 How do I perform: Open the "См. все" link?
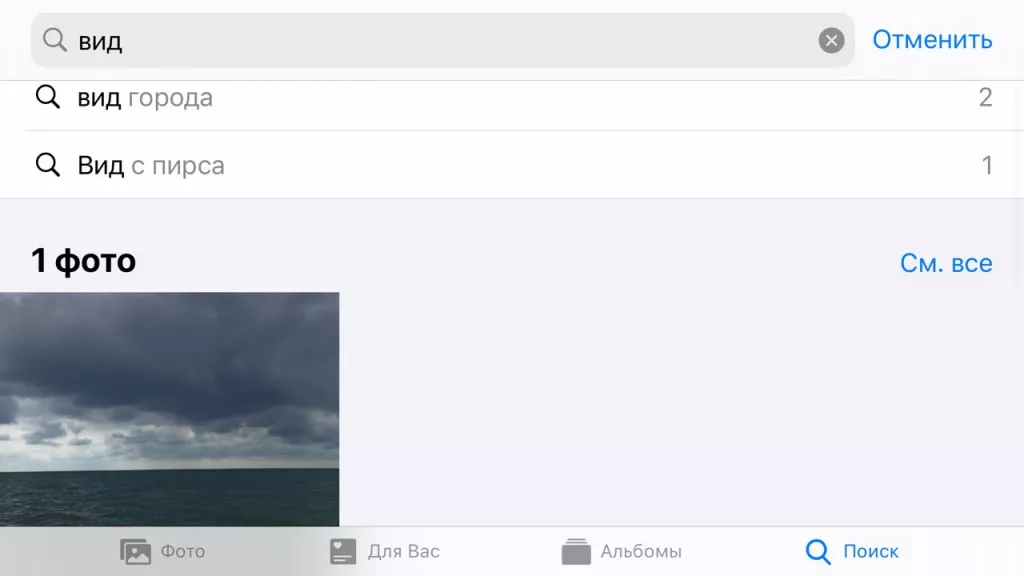coord(946,263)
